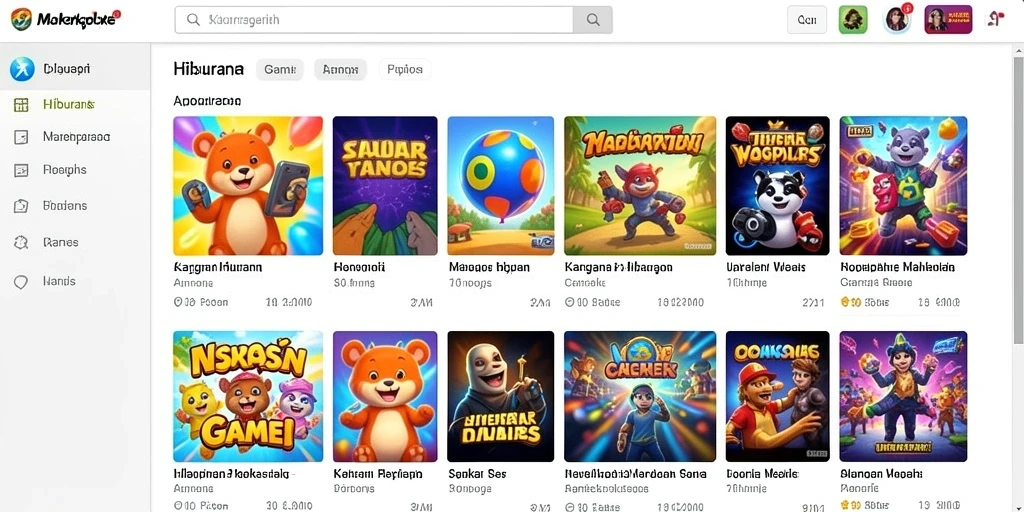This screenshot has width=1024, height=512.
Task: Click inside the search input field
Action: [374, 20]
